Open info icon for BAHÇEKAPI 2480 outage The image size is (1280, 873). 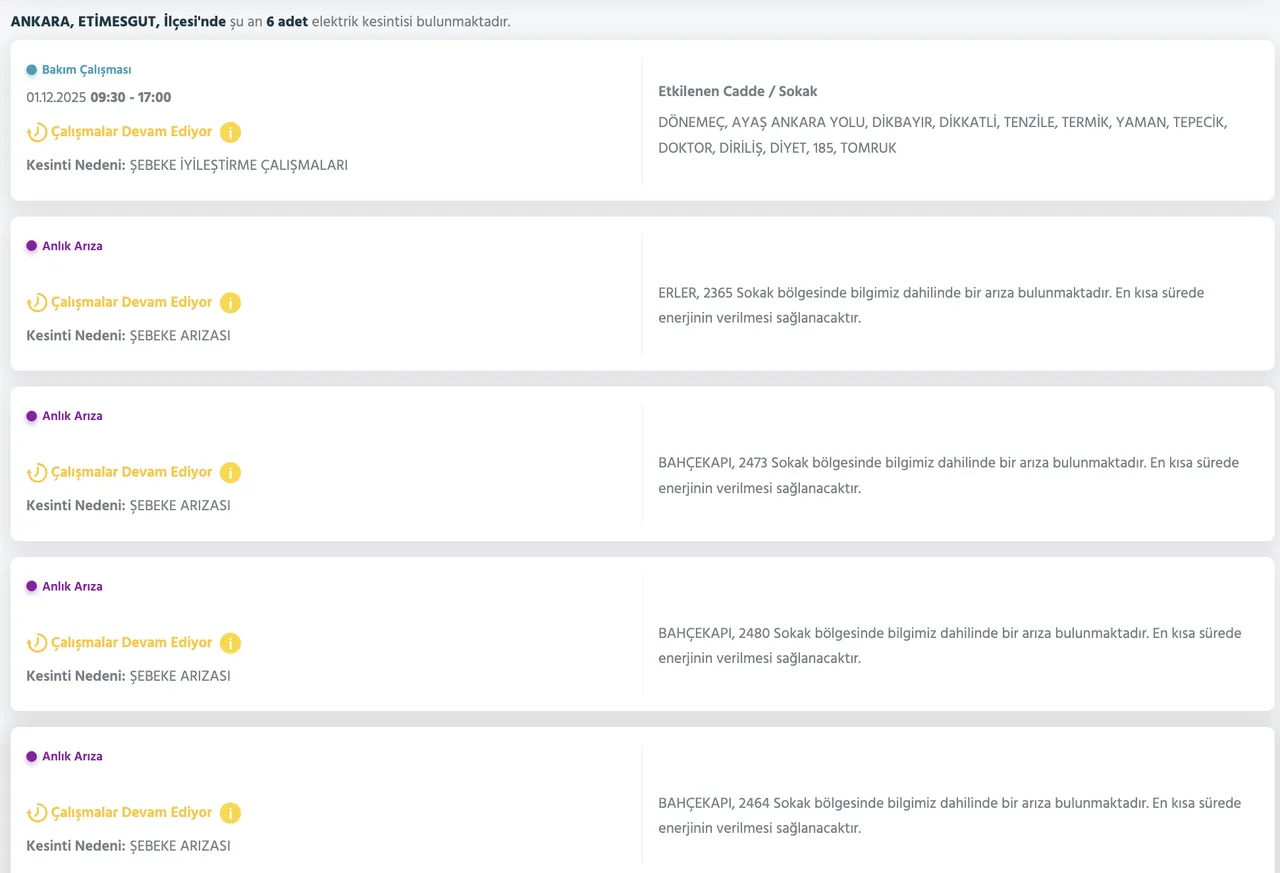coord(230,643)
